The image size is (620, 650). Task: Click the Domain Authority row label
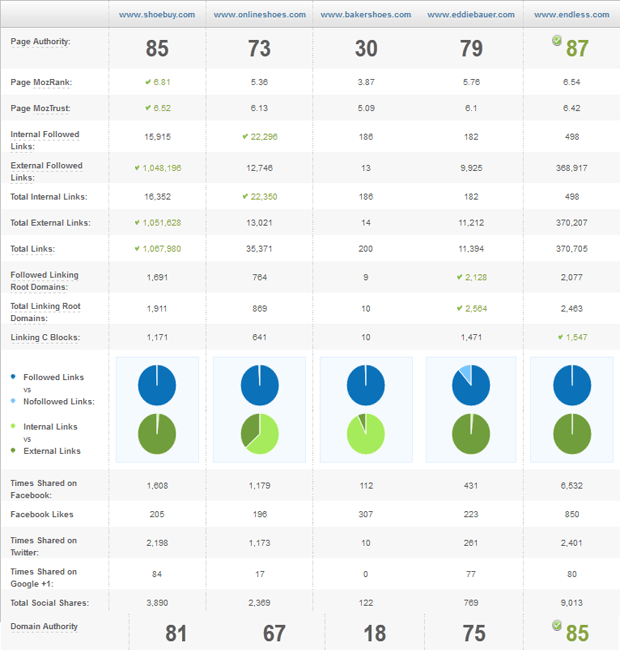44,626
